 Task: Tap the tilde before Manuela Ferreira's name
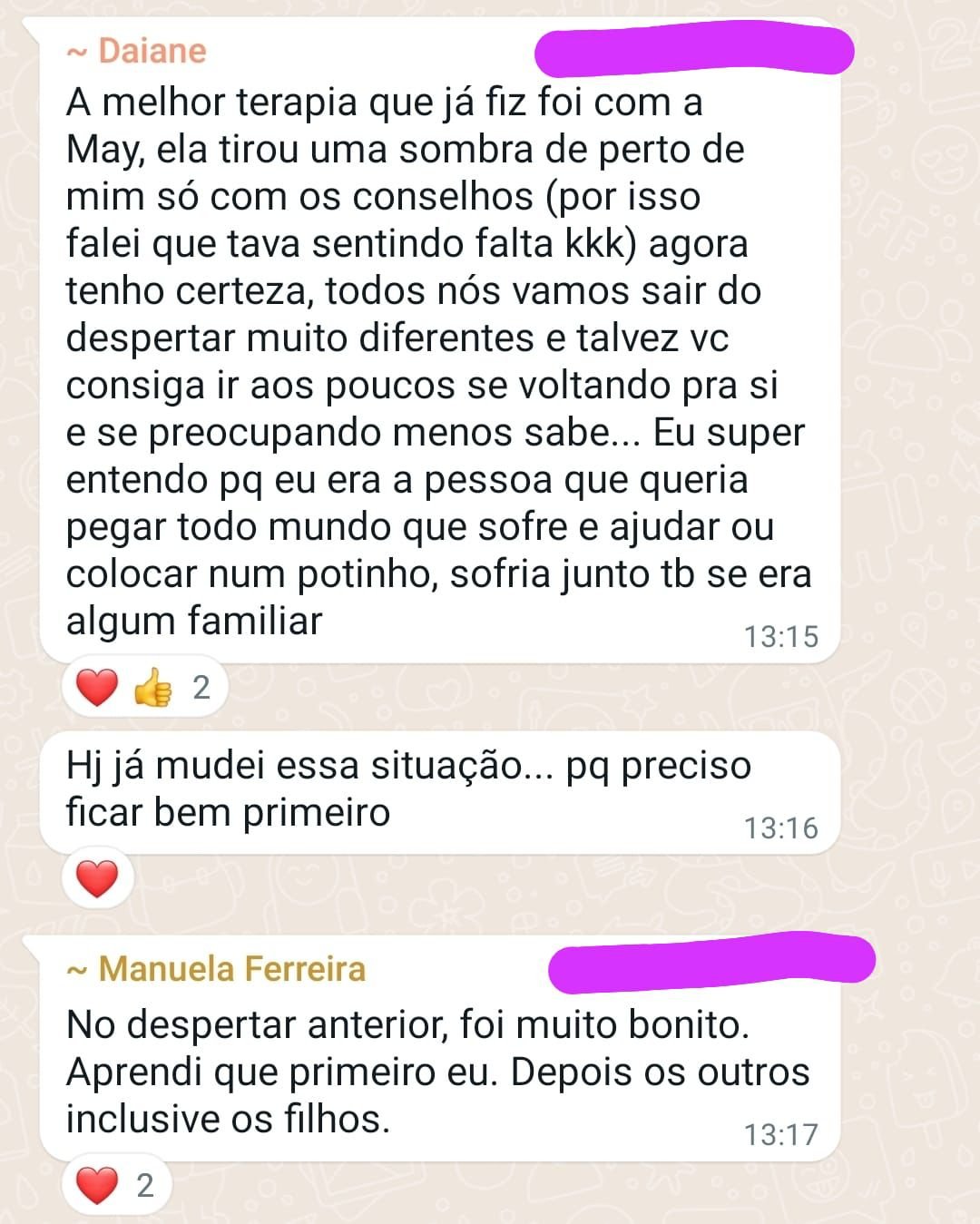[76, 971]
